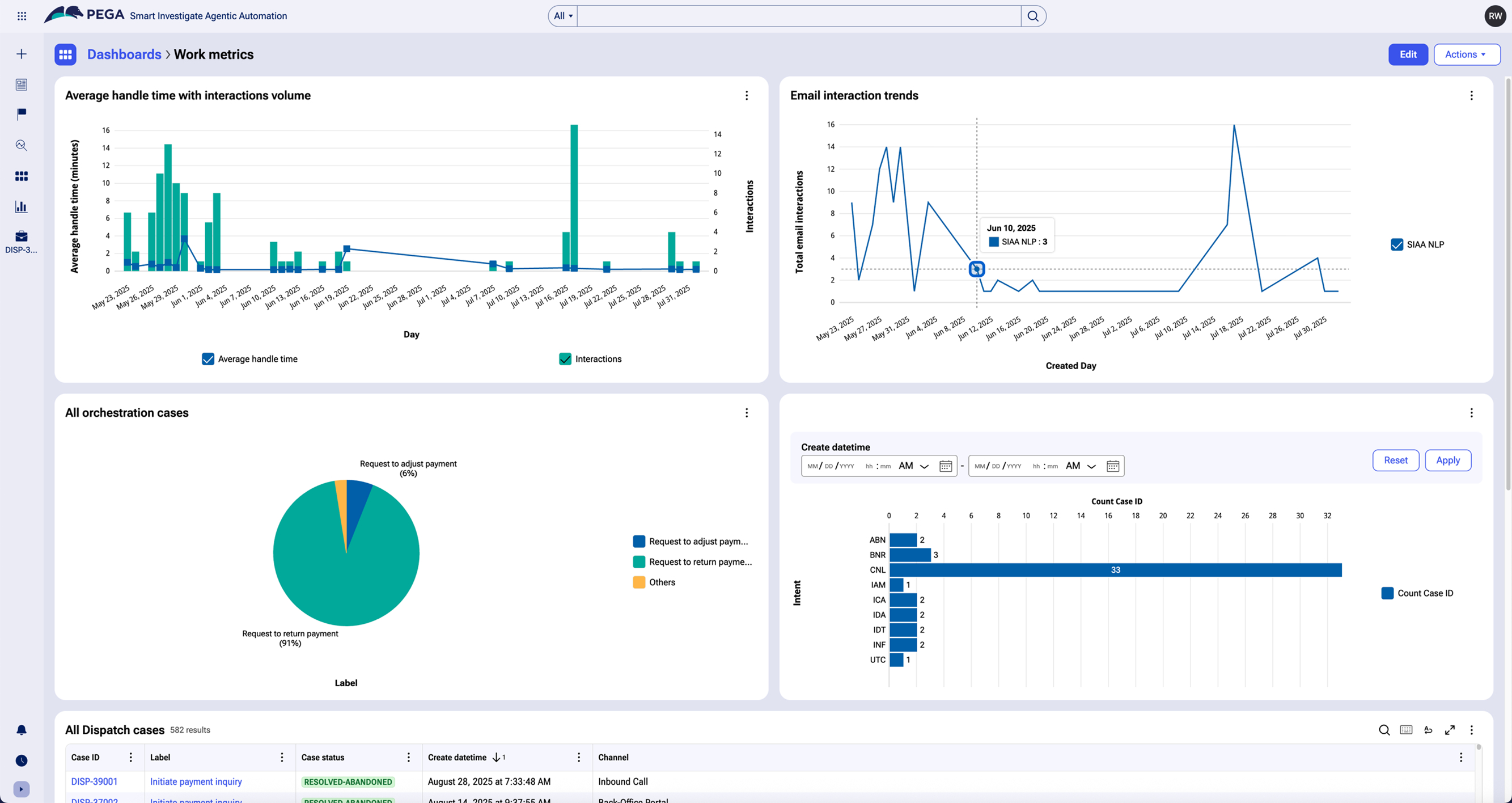Open the start date calendar picker

tap(946, 466)
